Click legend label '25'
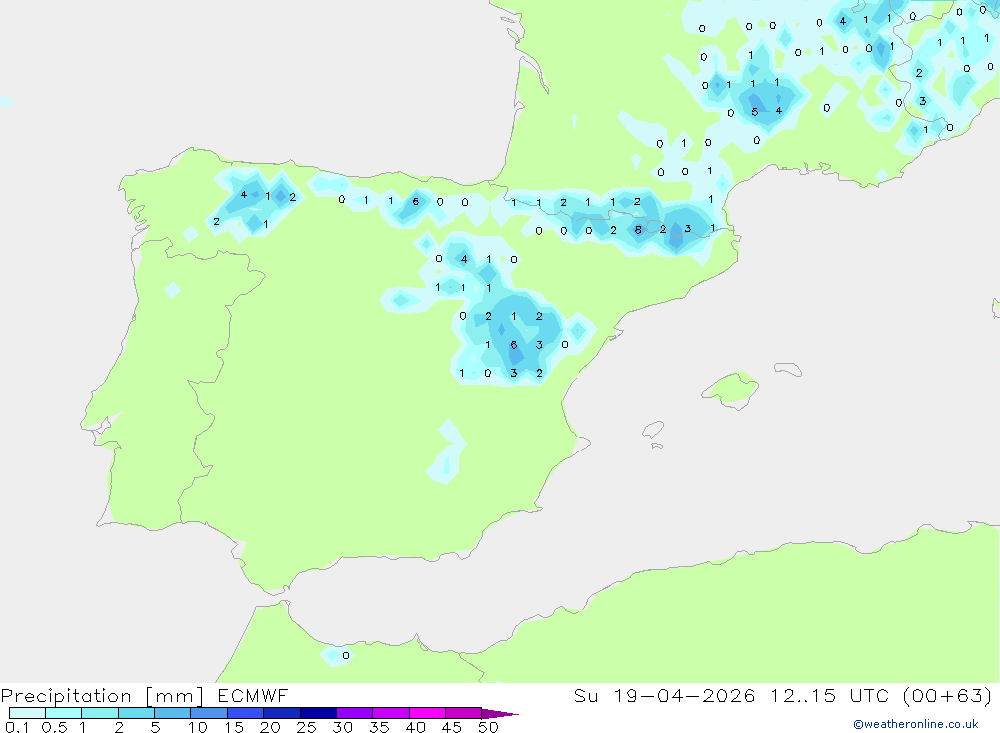 [306, 727]
